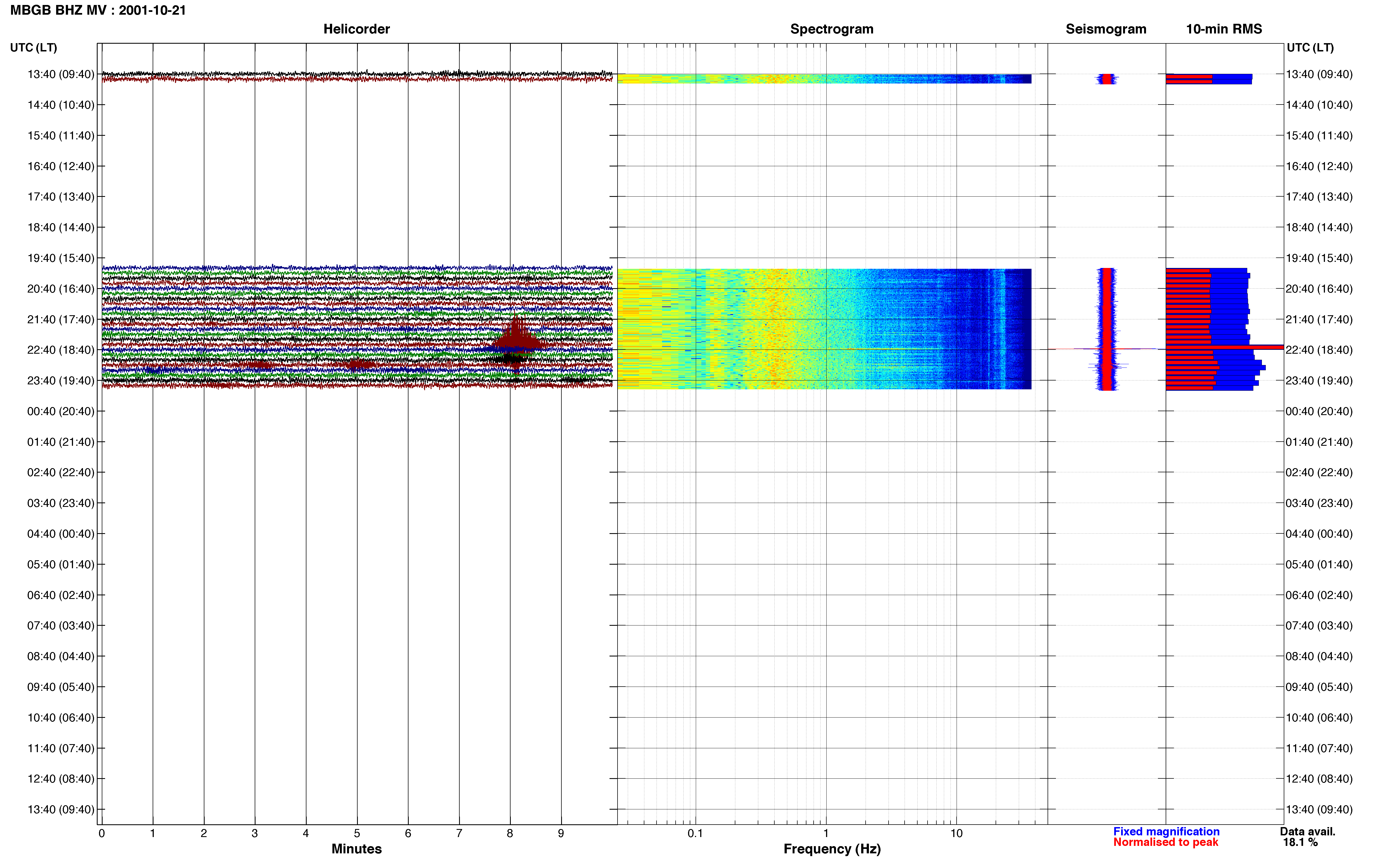Image resolution: width=1388 pixels, height=868 pixels.
Task: Click the 'MBGB BHZ MV : 2001-10-21' title
Action: pyautogui.click(x=98, y=10)
